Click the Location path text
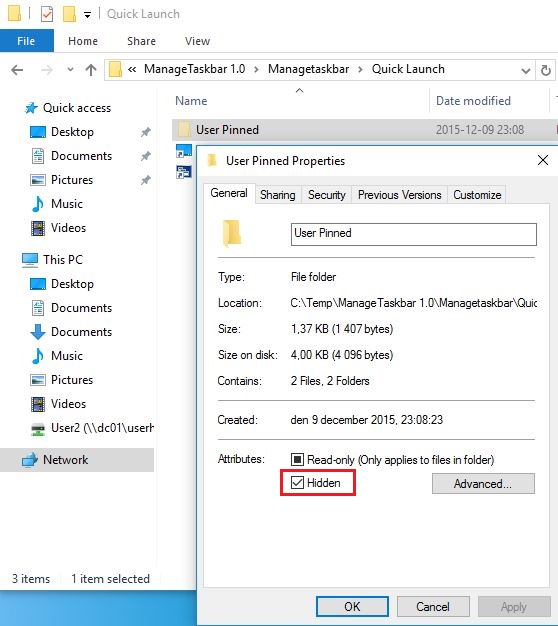Viewport: 558px width, 626px height. pos(414,303)
